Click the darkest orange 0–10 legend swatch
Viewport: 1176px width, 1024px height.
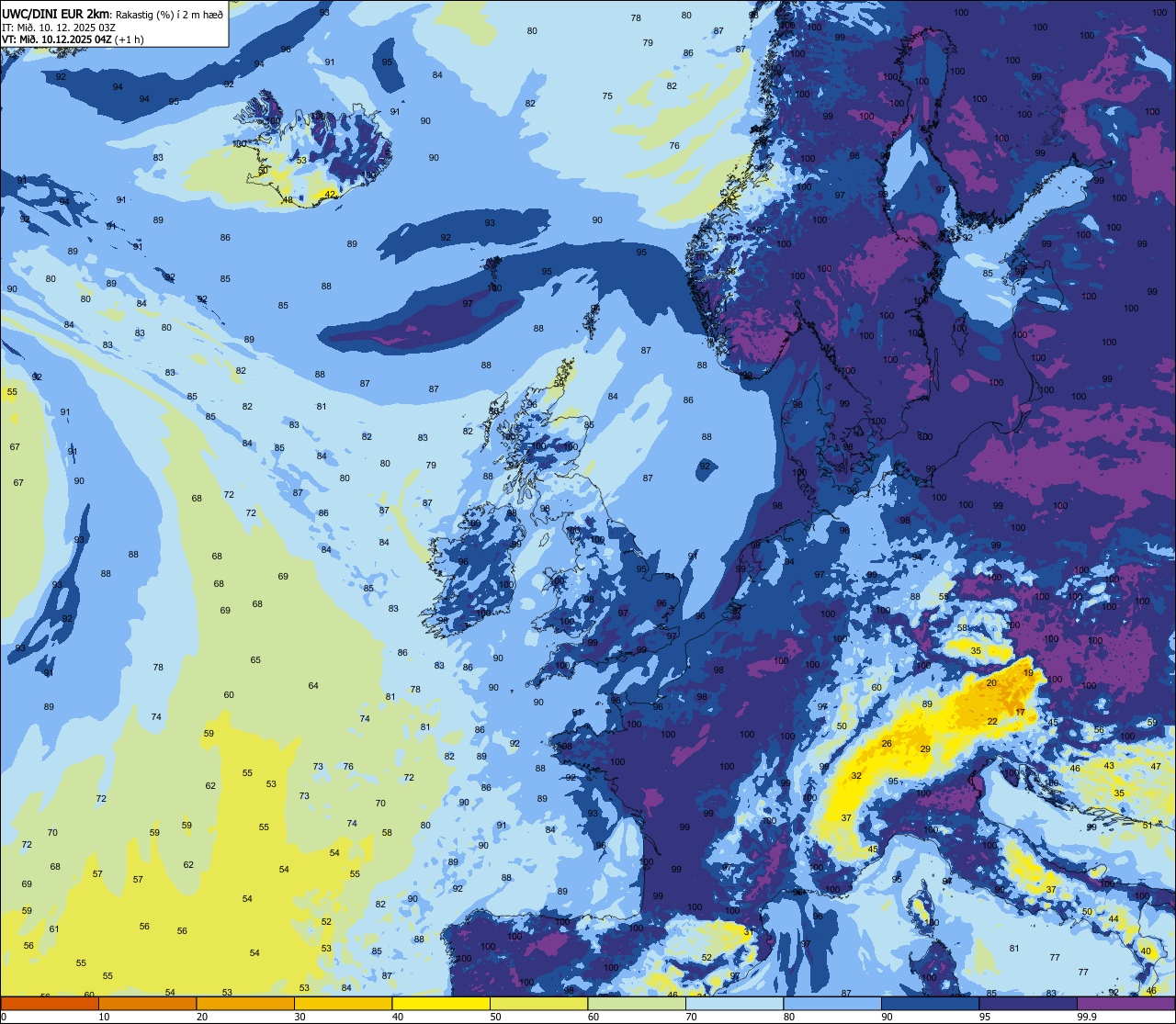click(x=50, y=1003)
